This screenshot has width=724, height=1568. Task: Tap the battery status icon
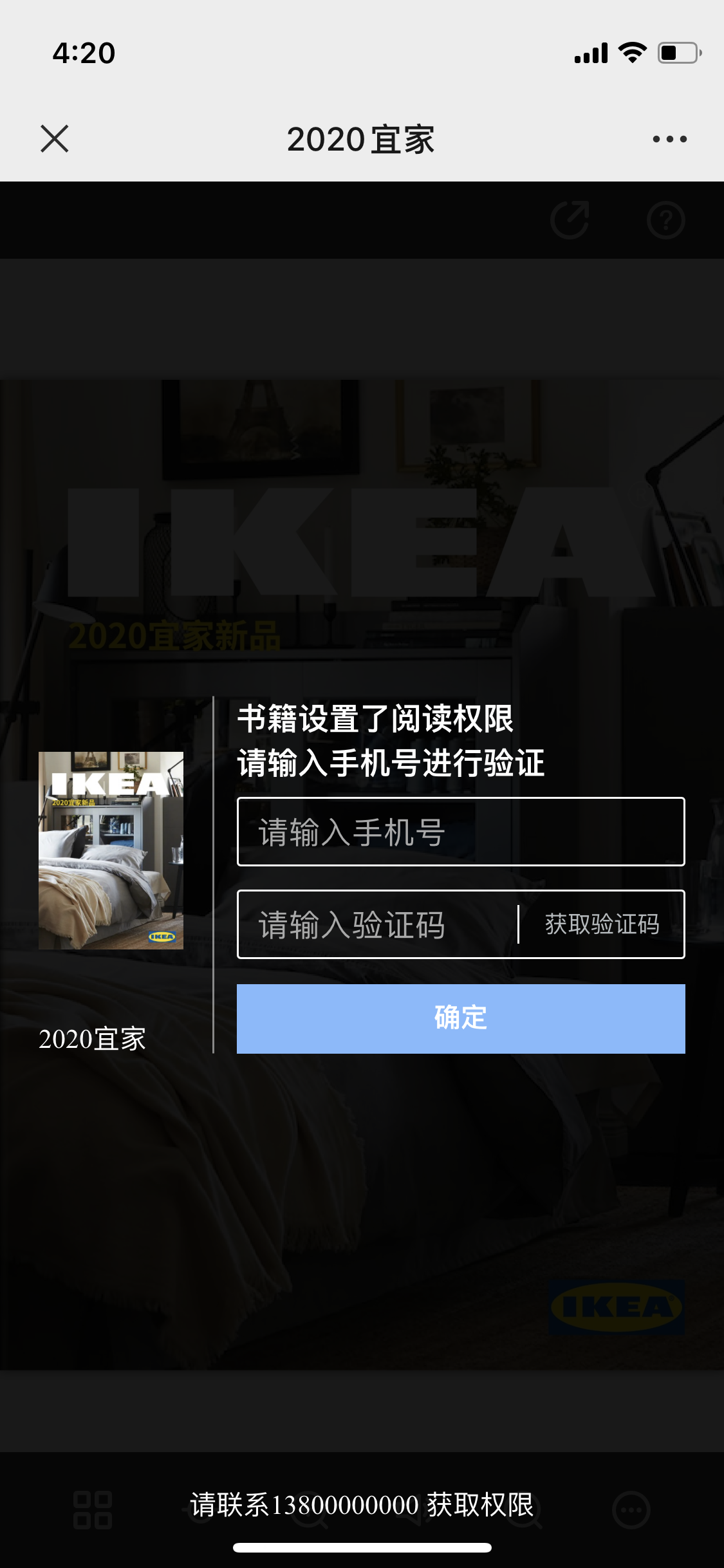pos(680,53)
